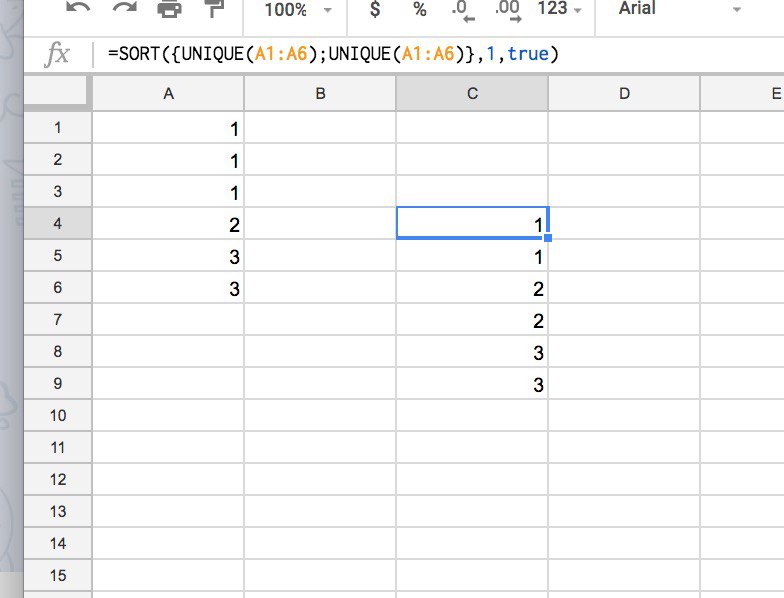The width and height of the screenshot is (784, 598).
Task: Open the 123 more formats dropdown
Action: click(560, 8)
